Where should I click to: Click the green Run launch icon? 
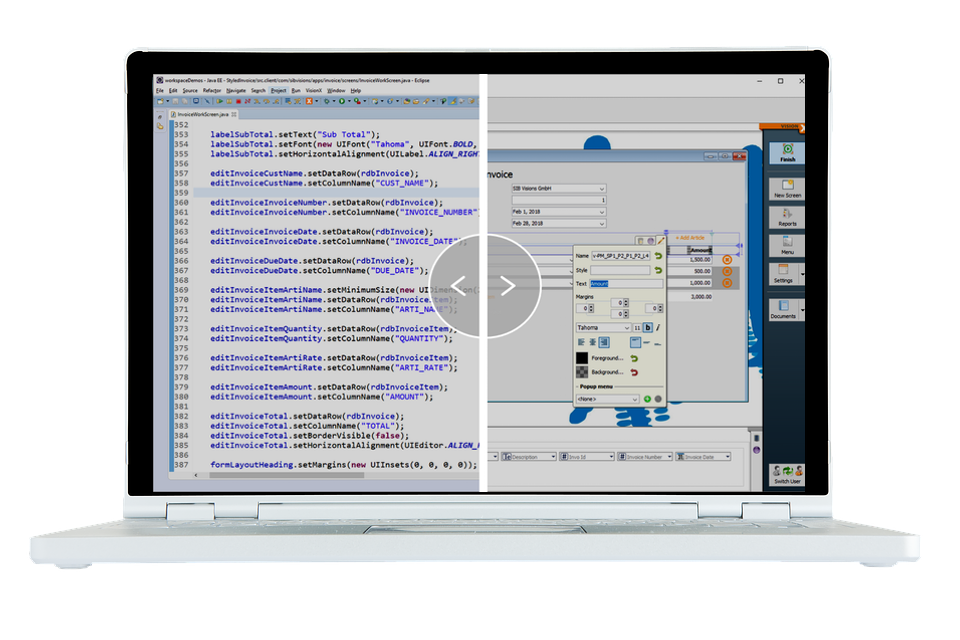[x=342, y=101]
